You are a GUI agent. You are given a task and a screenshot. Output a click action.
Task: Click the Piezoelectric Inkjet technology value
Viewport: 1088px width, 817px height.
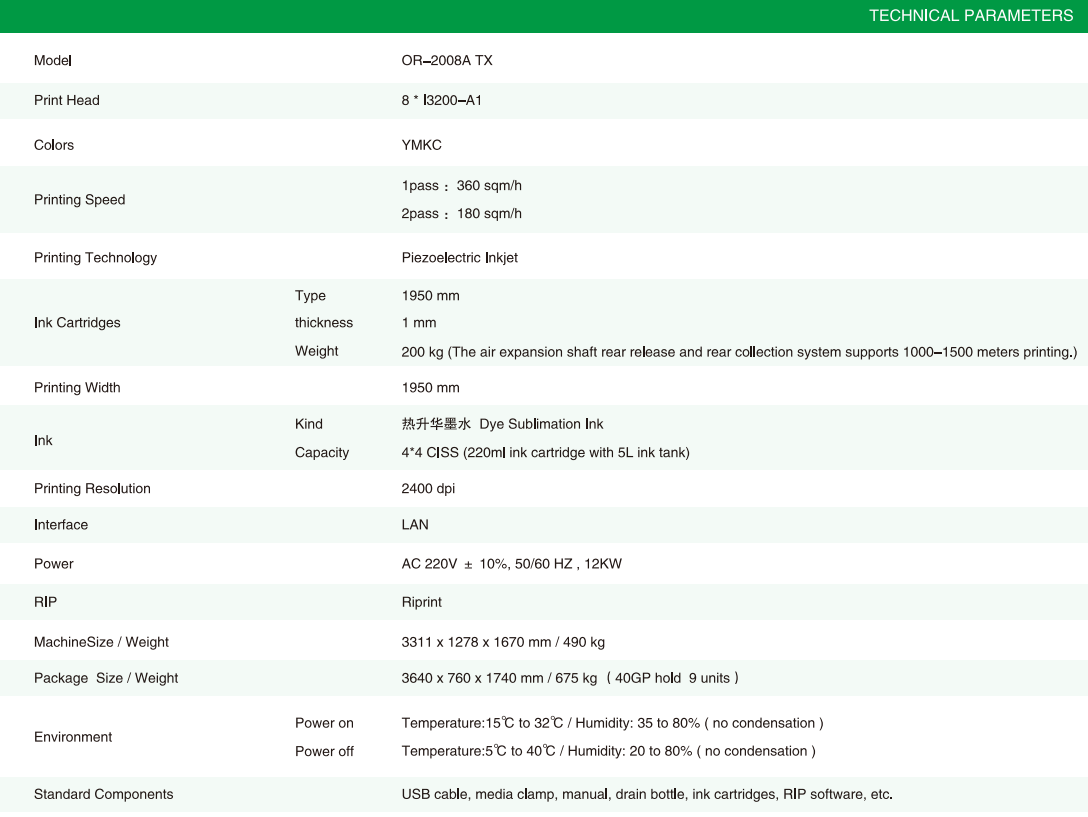click(x=459, y=258)
